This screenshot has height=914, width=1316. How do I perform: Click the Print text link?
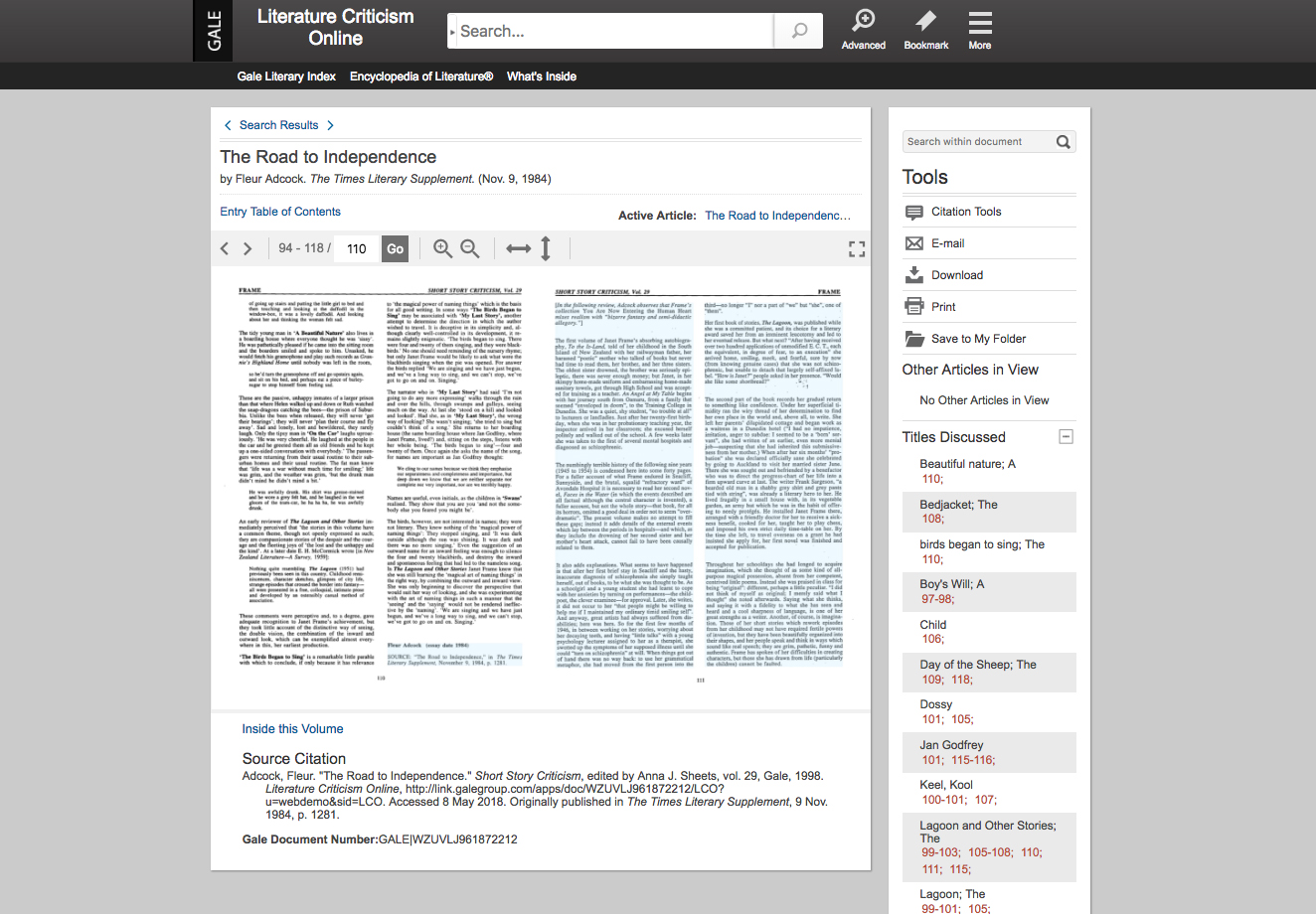[x=943, y=307]
